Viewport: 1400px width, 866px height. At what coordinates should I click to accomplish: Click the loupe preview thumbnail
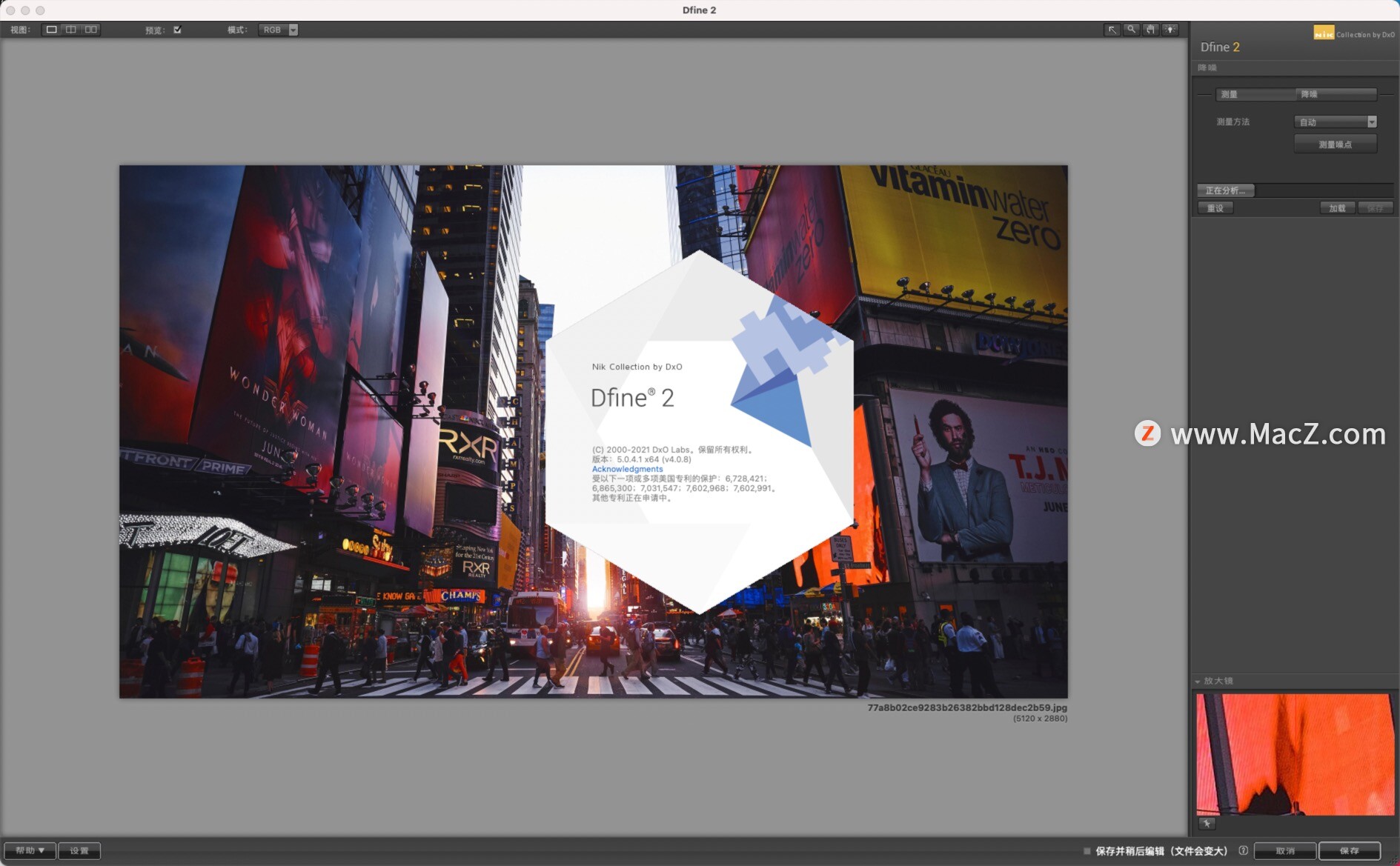pyautogui.click(x=1295, y=754)
